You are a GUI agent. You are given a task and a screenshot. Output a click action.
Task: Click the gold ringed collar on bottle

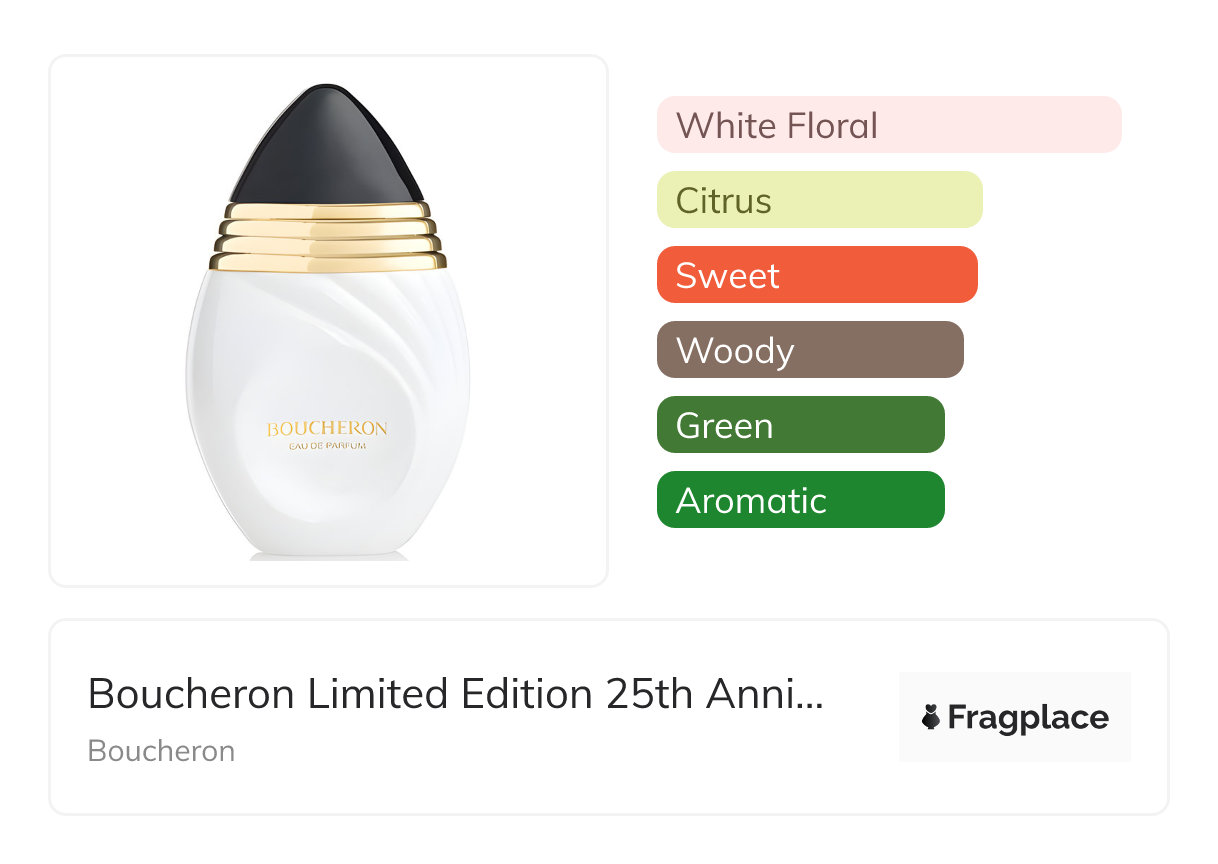(x=327, y=237)
